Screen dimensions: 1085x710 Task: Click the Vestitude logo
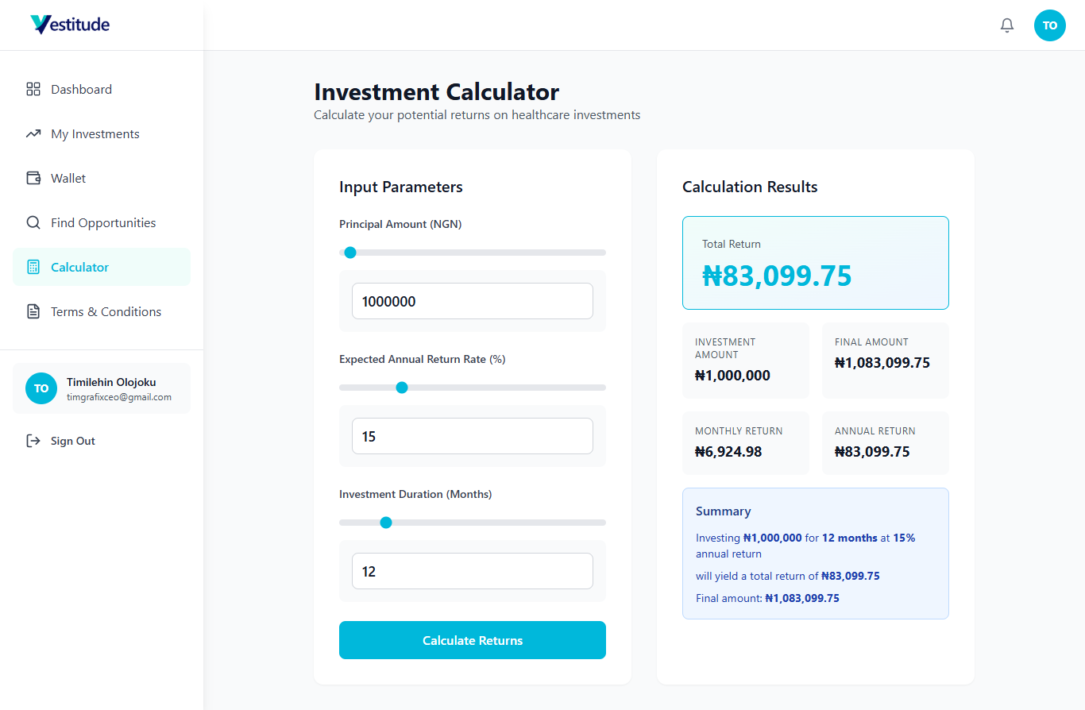[x=68, y=23]
